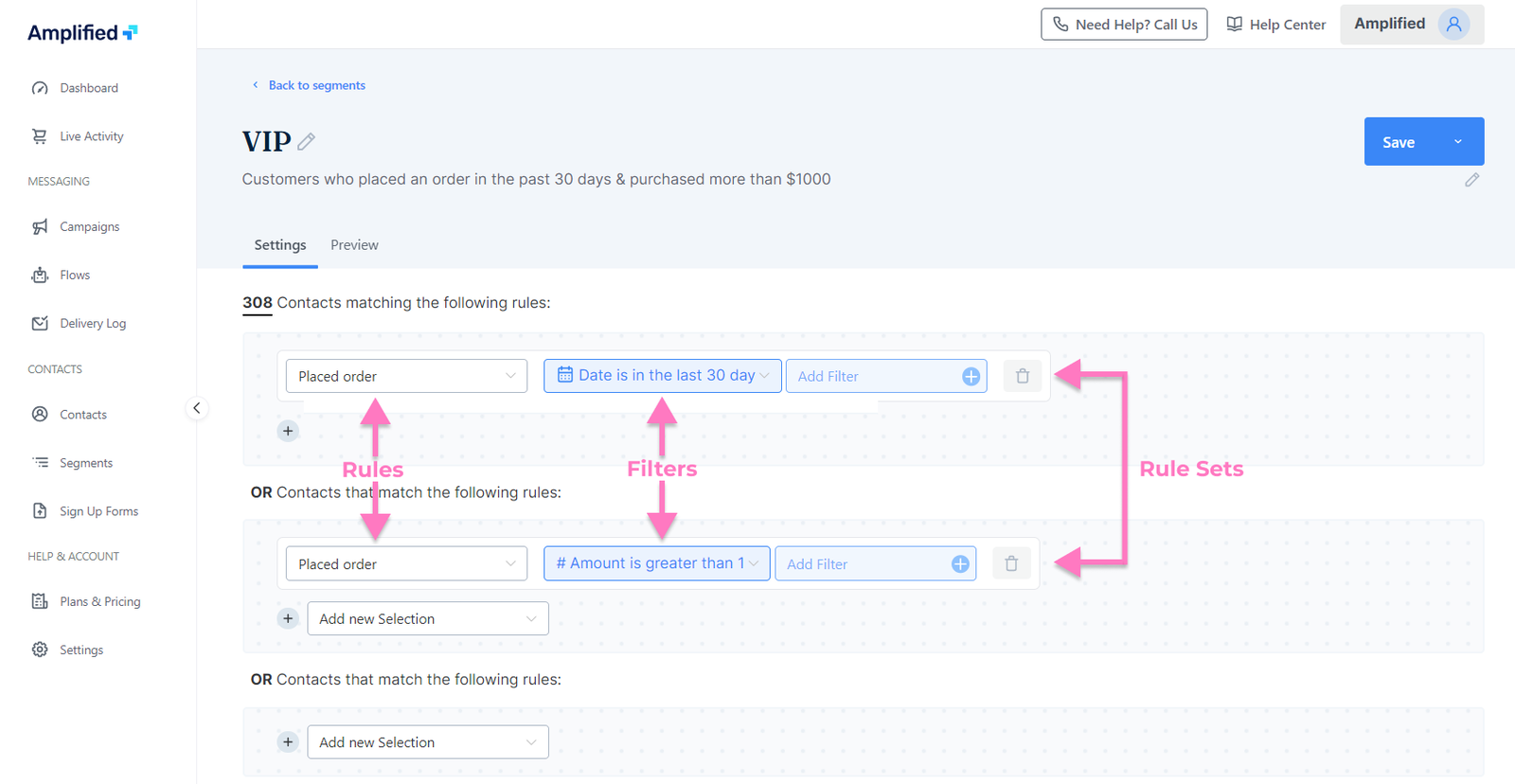
Task: Click the pencil icon next to VIP title
Action: click(x=306, y=142)
